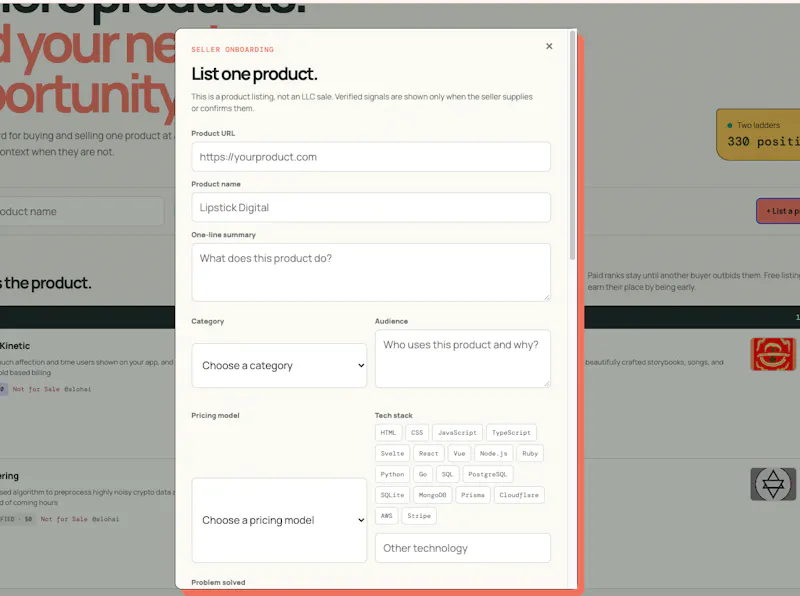Select the JavaScript tech tag
The image size is (800, 596).
tap(457, 432)
